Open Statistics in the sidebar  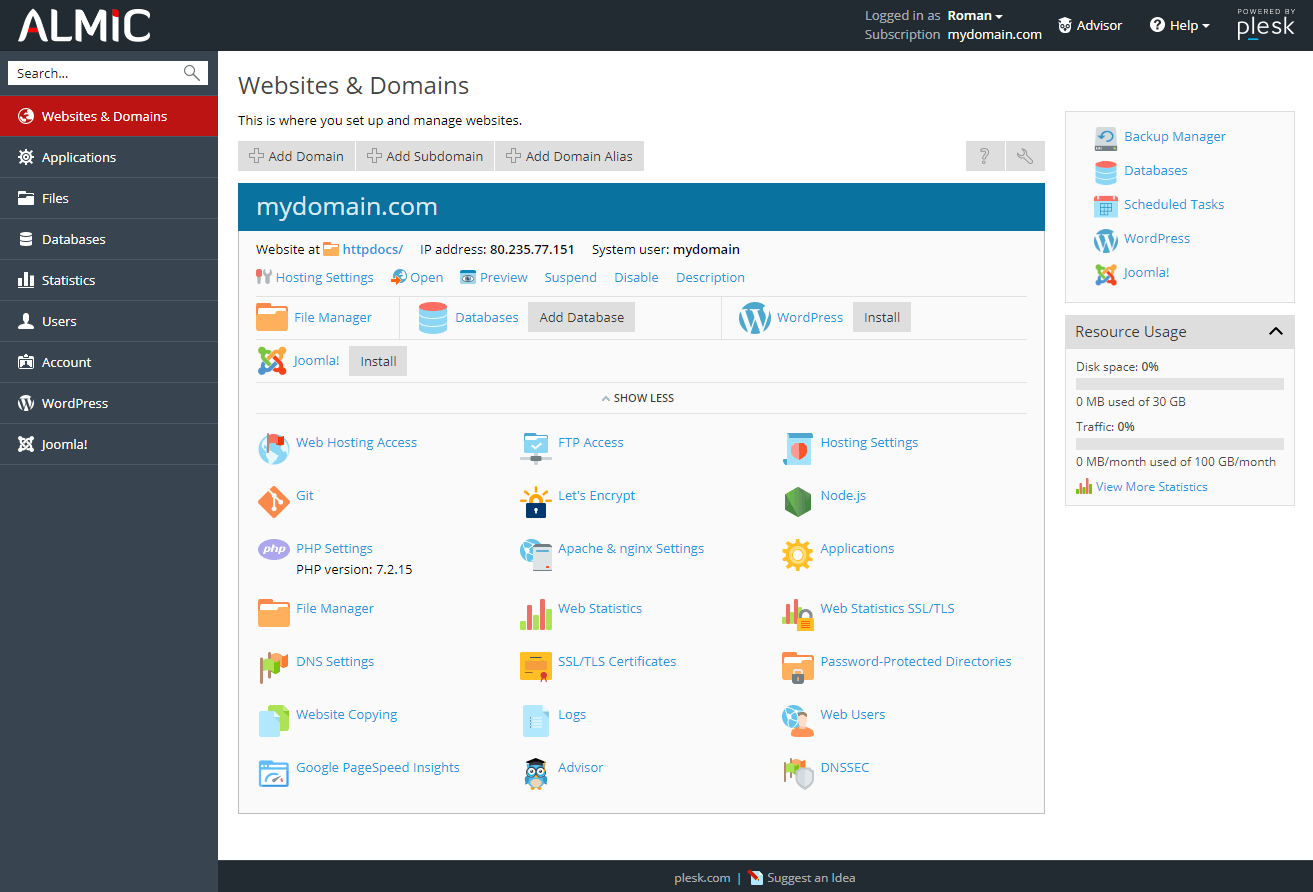pos(109,280)
